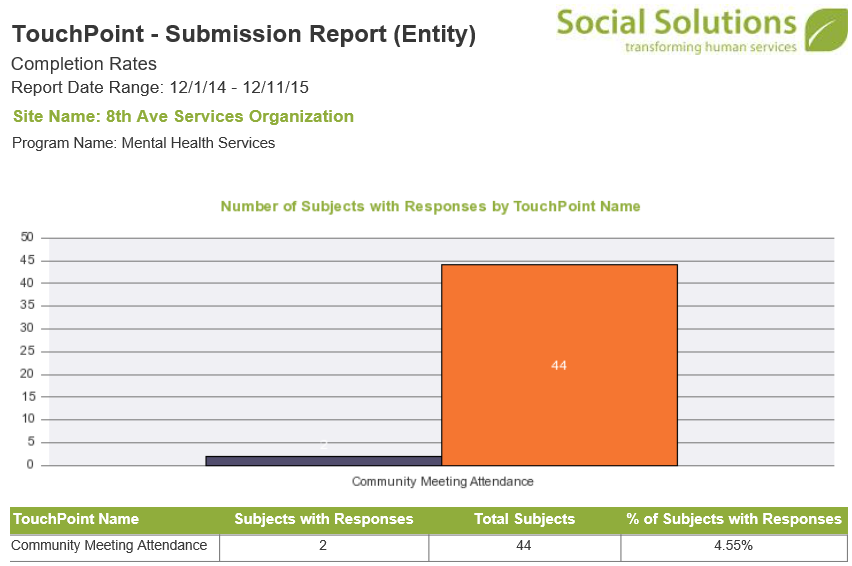Click the orange bar labeled 44
The height and width of the screenshot is (566, 852).
click(559, 365)
